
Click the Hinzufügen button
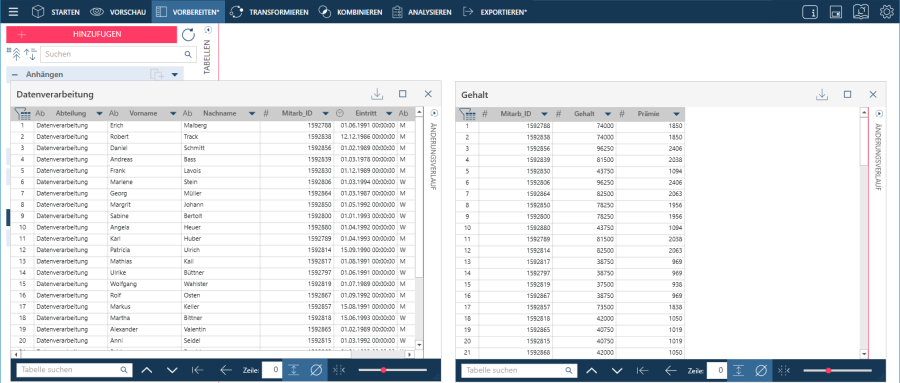coord(91,34)
